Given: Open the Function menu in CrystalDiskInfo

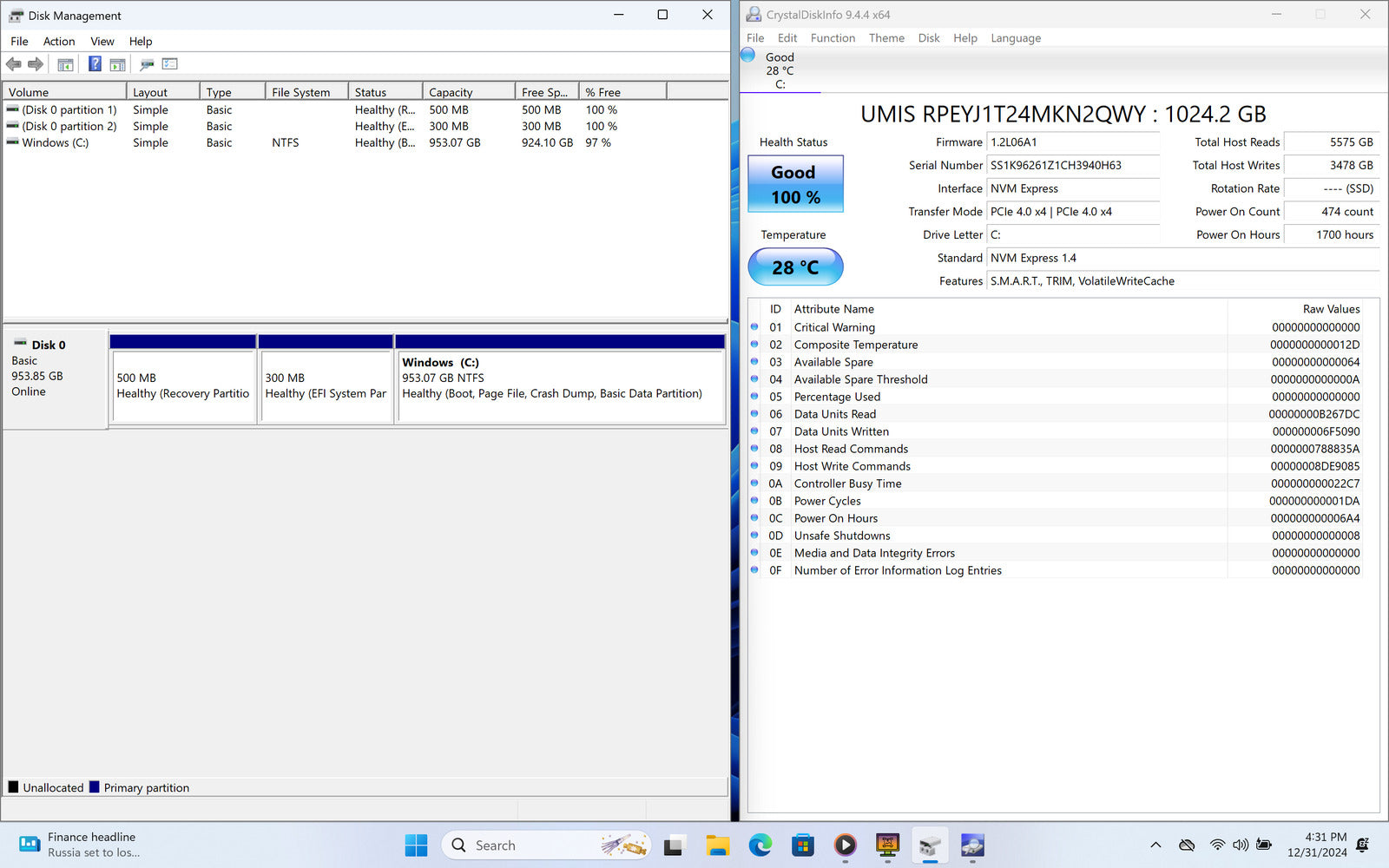Looking at the screenshot, I should pos(833,38).
